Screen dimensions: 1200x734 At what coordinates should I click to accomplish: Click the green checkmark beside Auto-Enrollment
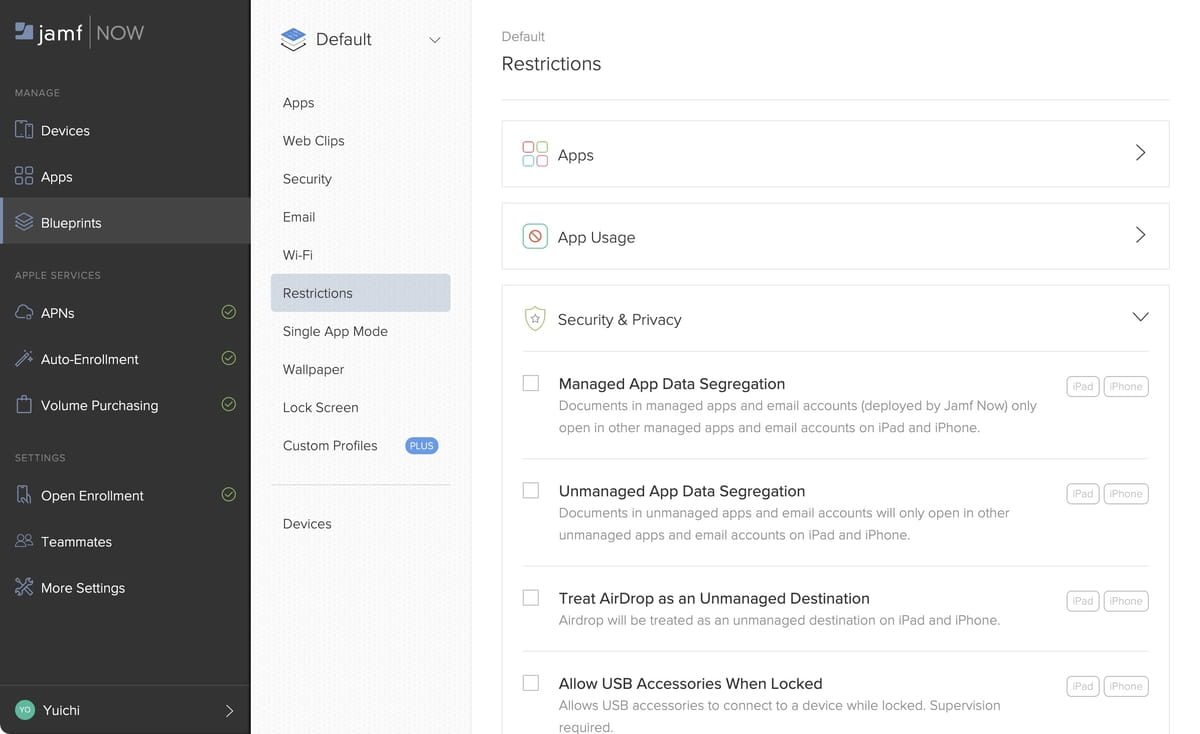point(229,358)
